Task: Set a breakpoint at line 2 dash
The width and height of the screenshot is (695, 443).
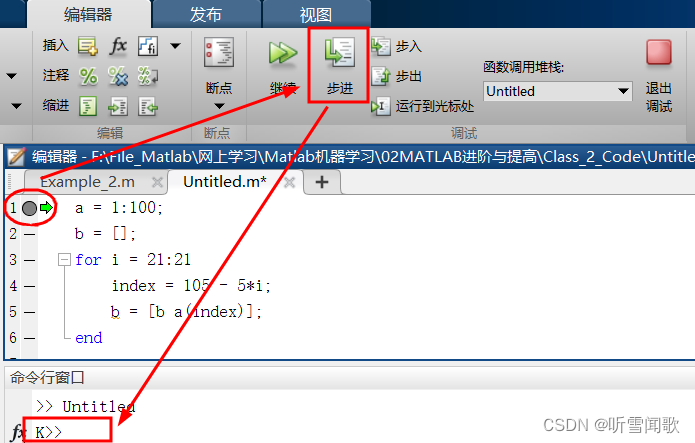Action: pyautogui.click(x=30, y=234)
